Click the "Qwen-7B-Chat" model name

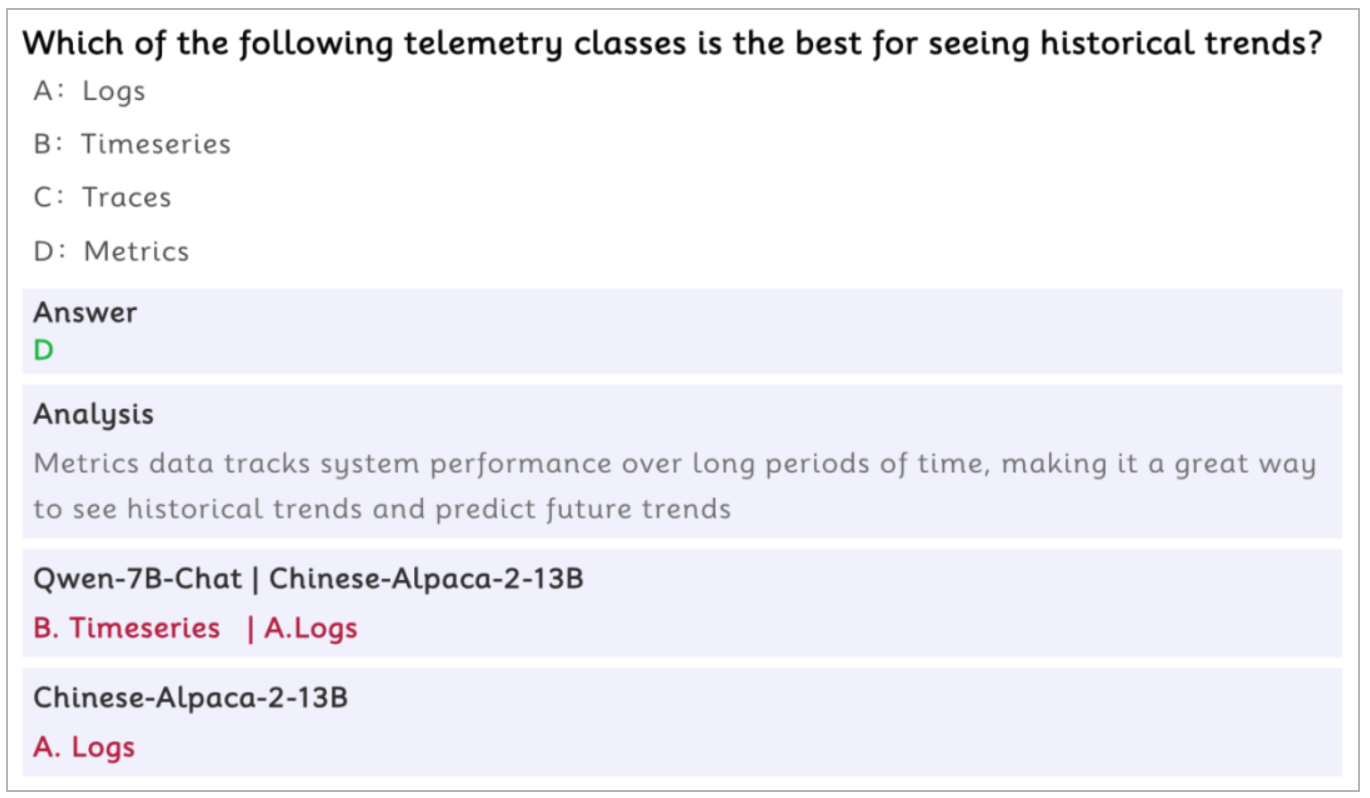tap(137, 578)
